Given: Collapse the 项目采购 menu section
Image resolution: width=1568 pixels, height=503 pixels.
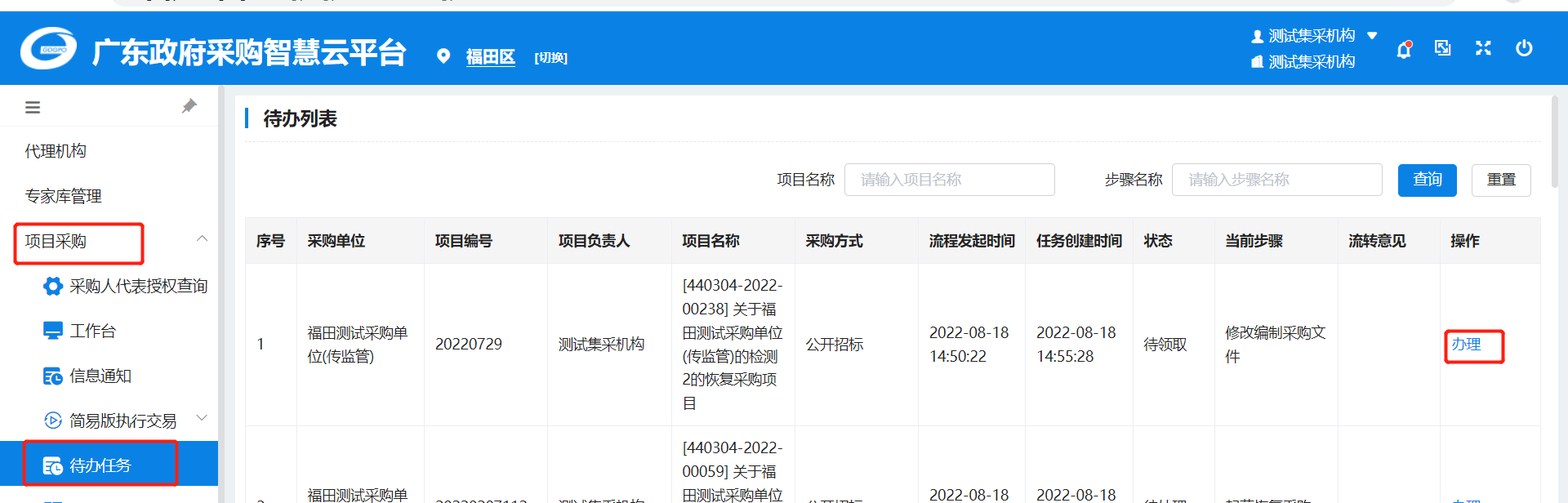Looking at the screenshot, I should (202, 239).
